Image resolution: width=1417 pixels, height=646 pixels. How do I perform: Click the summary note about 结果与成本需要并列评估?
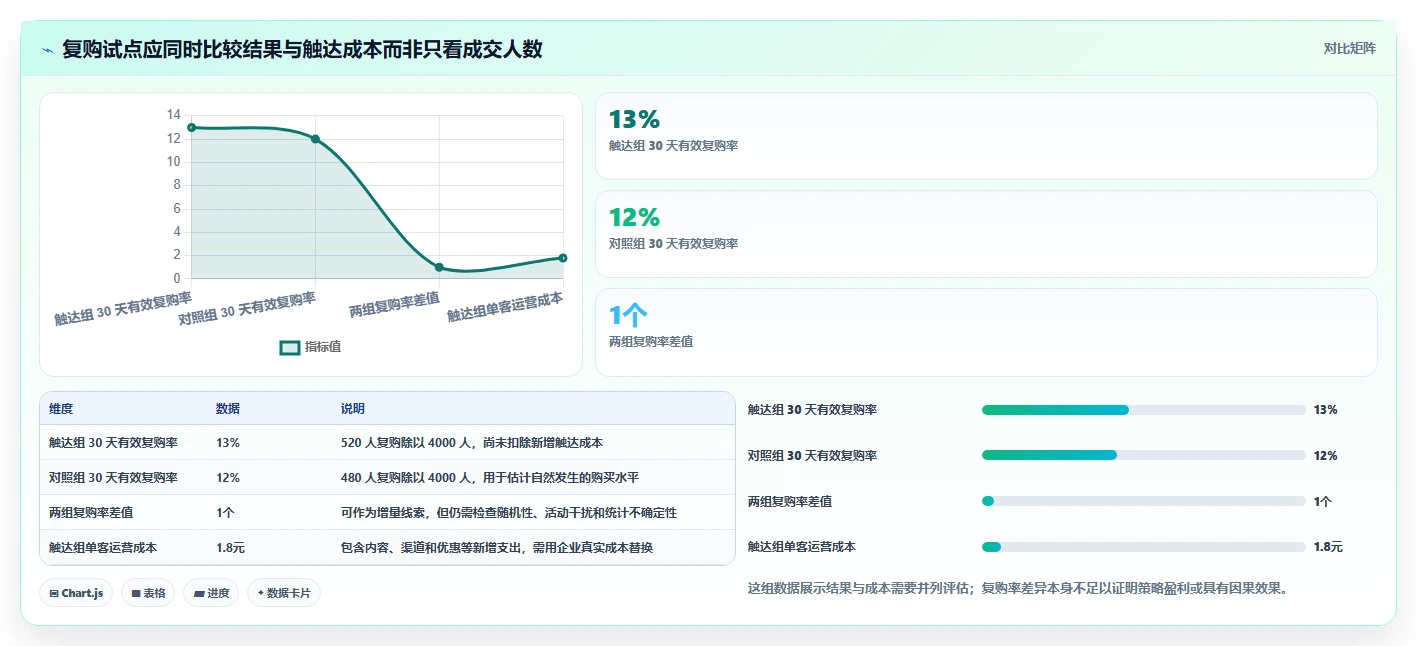[1020, 588]
